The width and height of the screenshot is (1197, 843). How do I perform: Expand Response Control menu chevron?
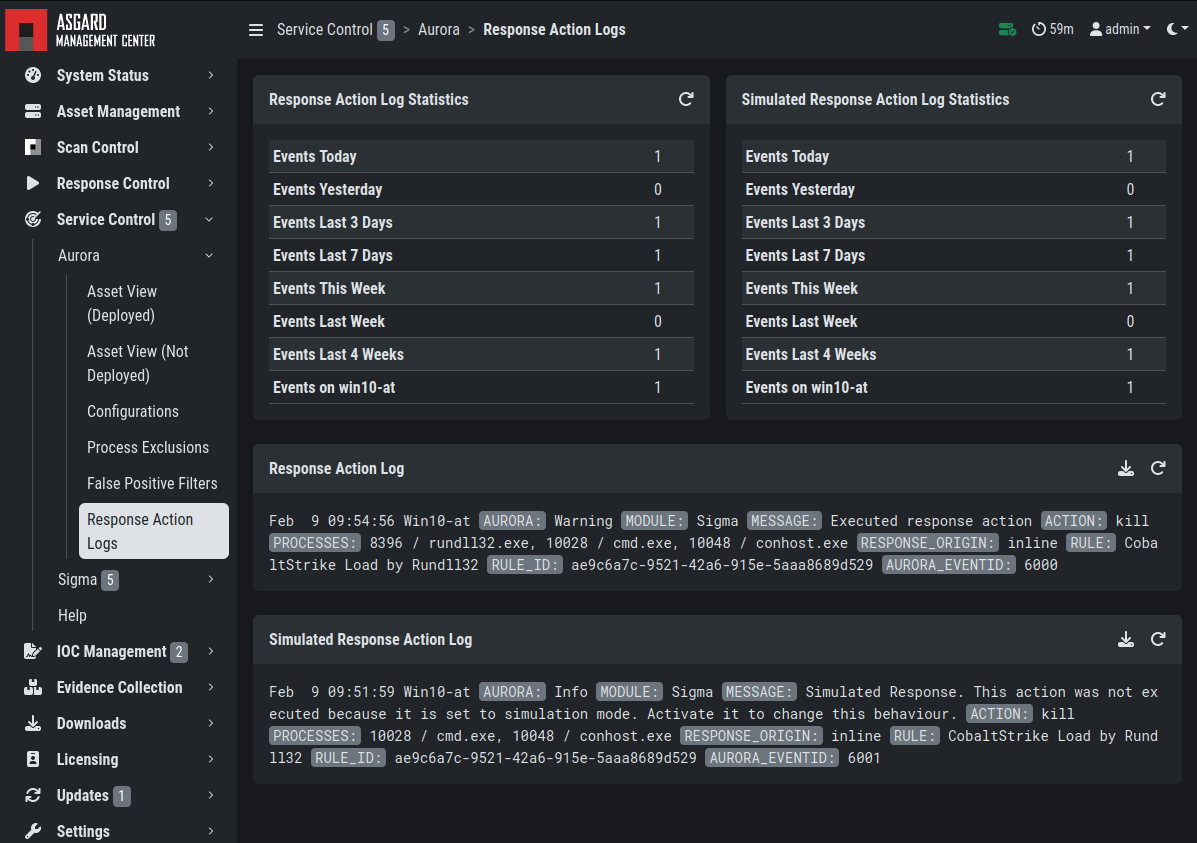click(211, 183)
